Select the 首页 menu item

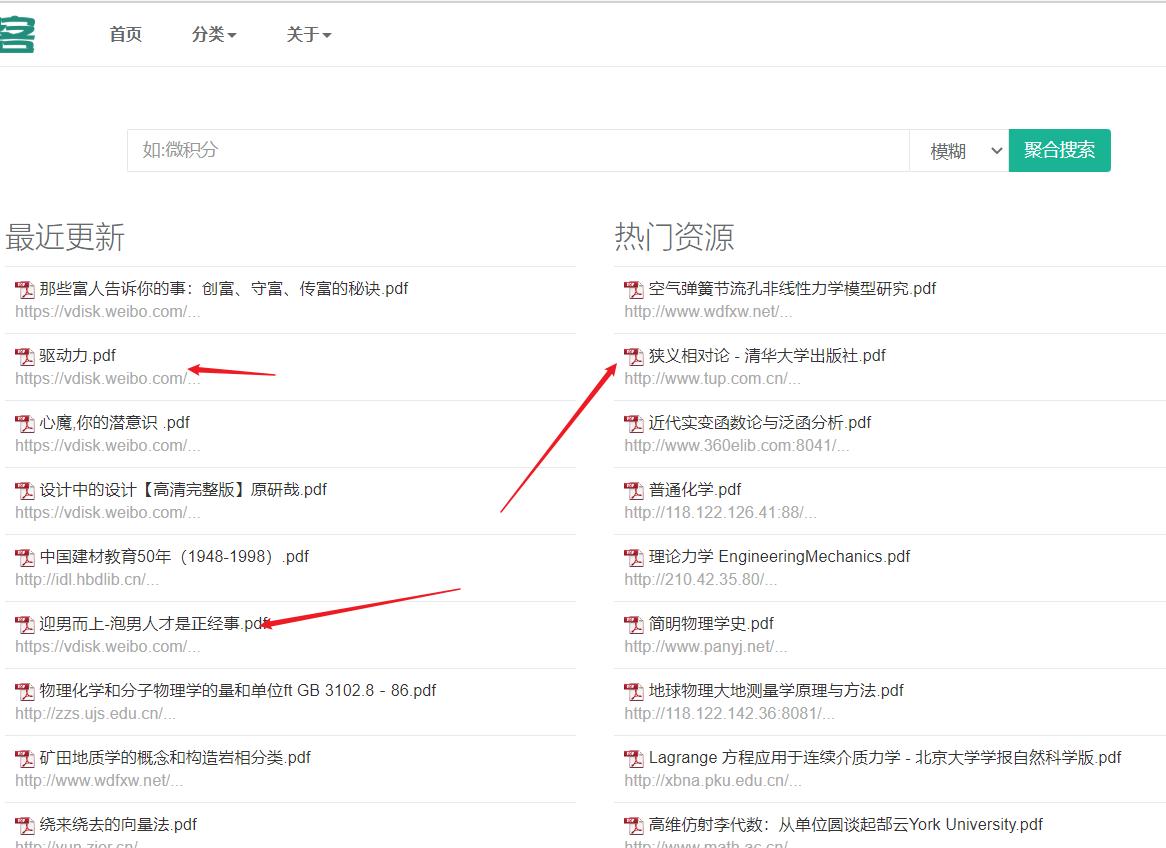(x=124, y=34)
